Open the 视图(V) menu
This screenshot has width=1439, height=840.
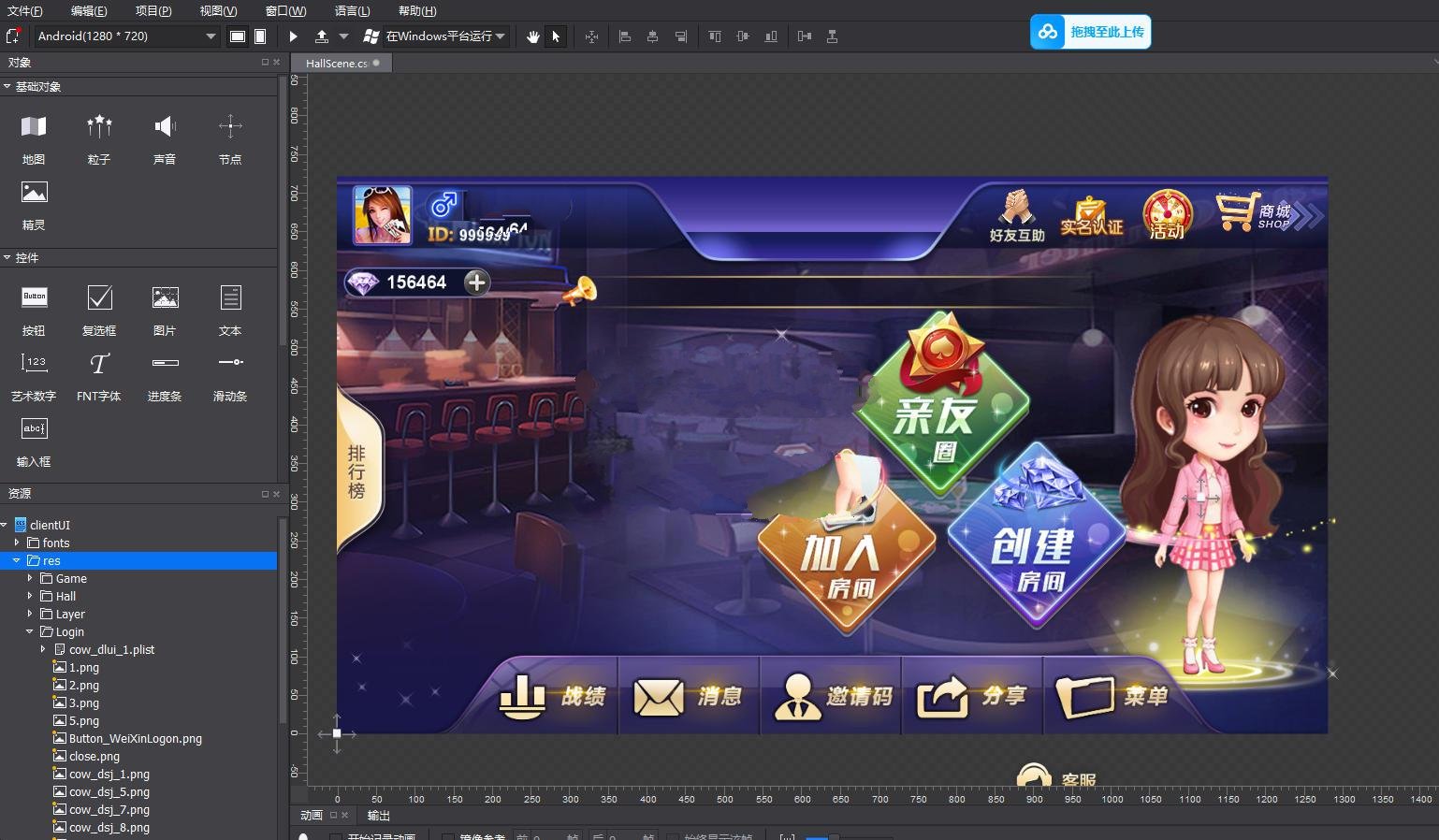click(x=218, y=11)
